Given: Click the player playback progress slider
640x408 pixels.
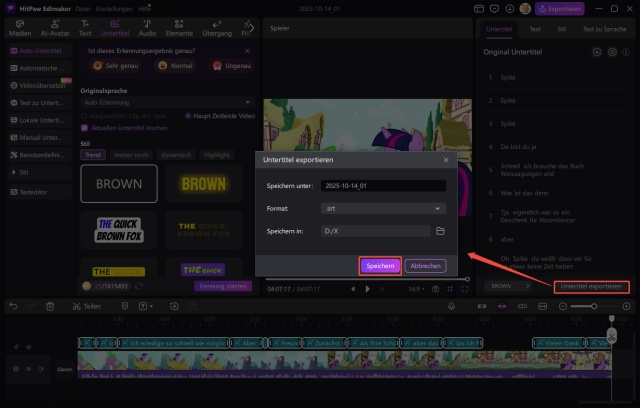Looking at the screenshot, I should click(365, 279).
